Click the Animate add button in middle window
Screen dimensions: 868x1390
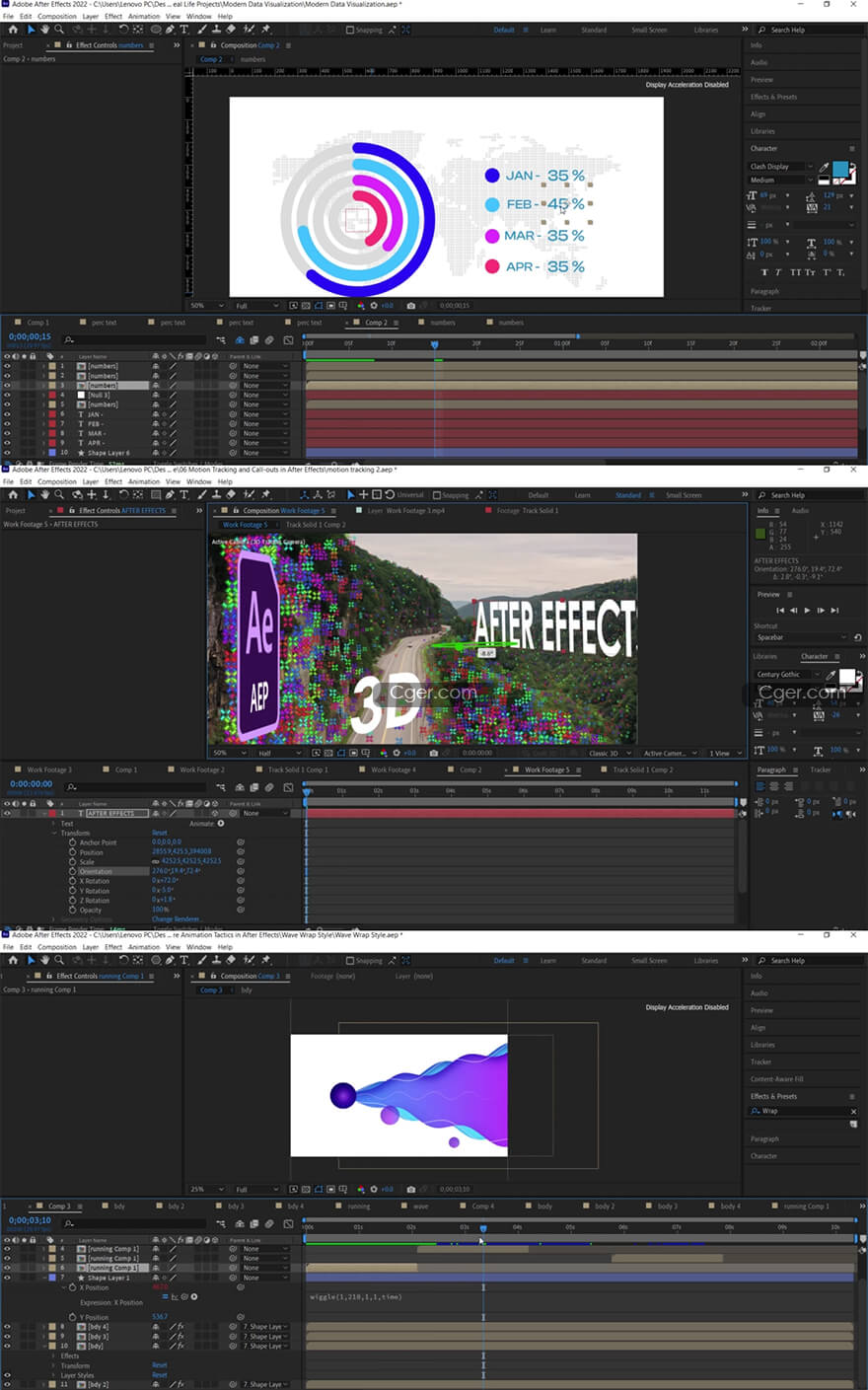click(221, 823)
